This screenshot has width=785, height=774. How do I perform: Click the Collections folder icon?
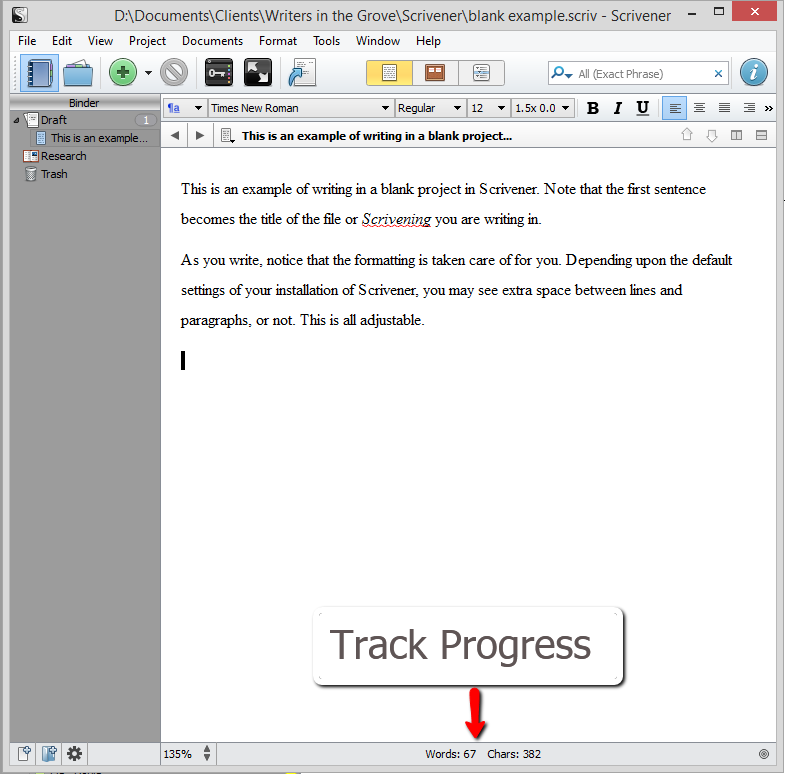pos(80,73)
